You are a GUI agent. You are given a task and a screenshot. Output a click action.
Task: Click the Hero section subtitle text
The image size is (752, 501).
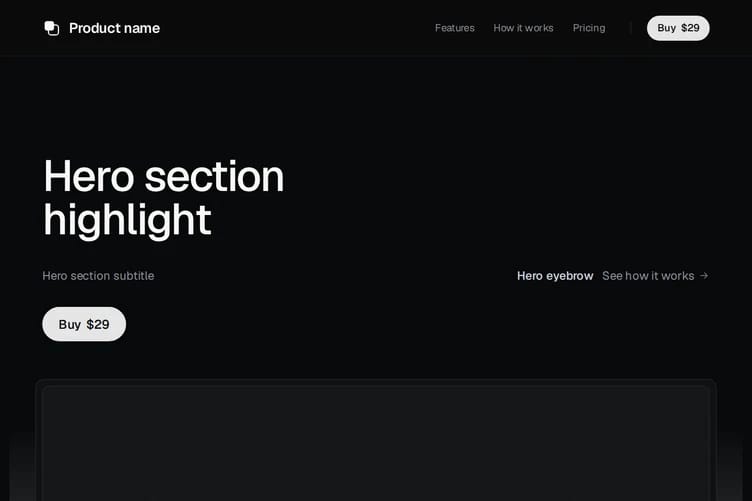pos(98,276)
